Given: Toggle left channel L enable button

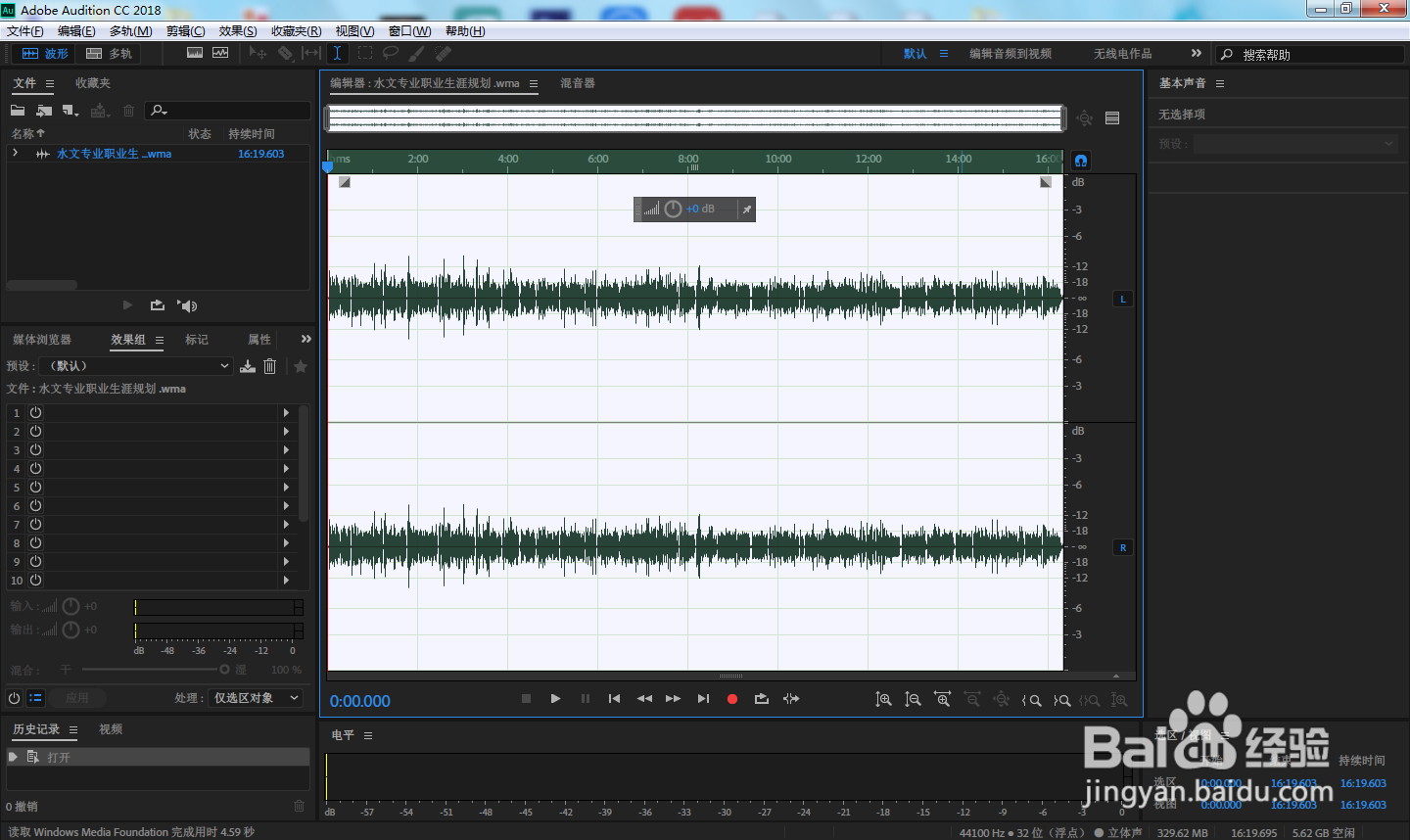Looking at the screenshot, I should click(1123, 300).
